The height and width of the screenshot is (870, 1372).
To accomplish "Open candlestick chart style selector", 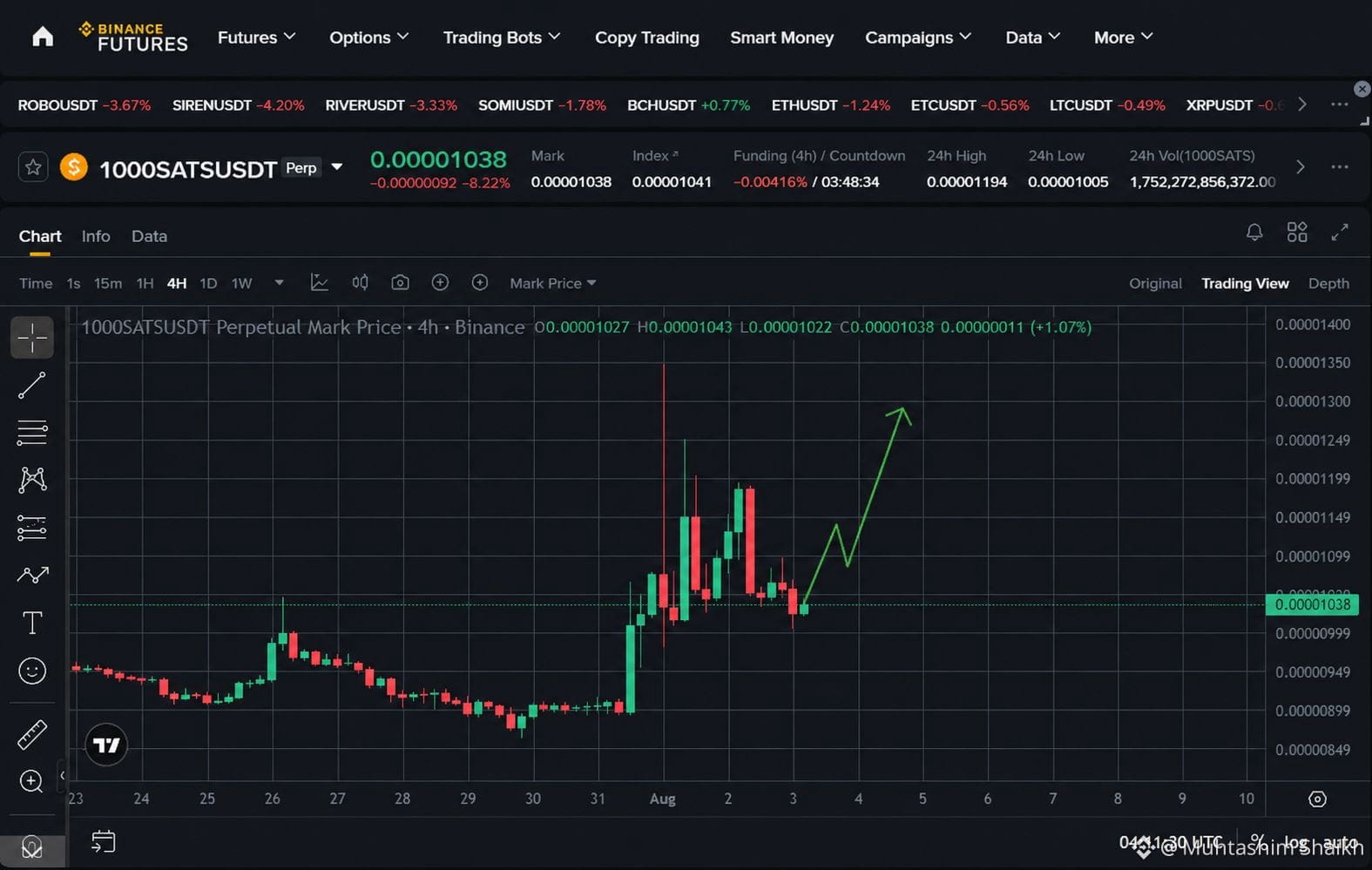I will coord(360,282).
